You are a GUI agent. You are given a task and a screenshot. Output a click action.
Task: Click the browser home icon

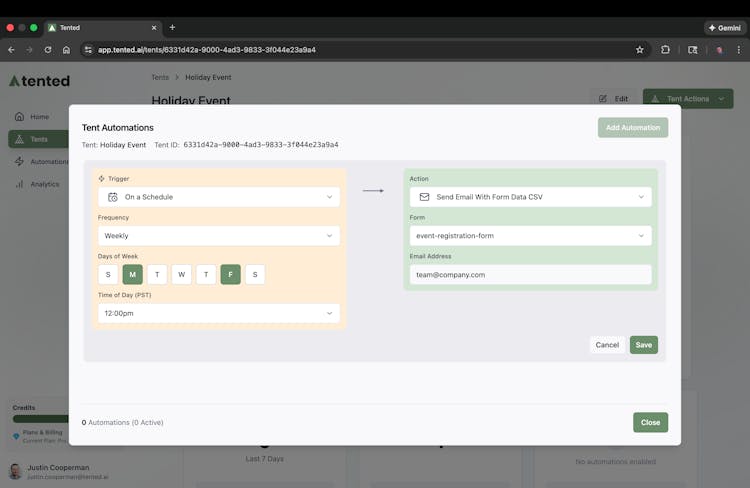click(66, 49)
